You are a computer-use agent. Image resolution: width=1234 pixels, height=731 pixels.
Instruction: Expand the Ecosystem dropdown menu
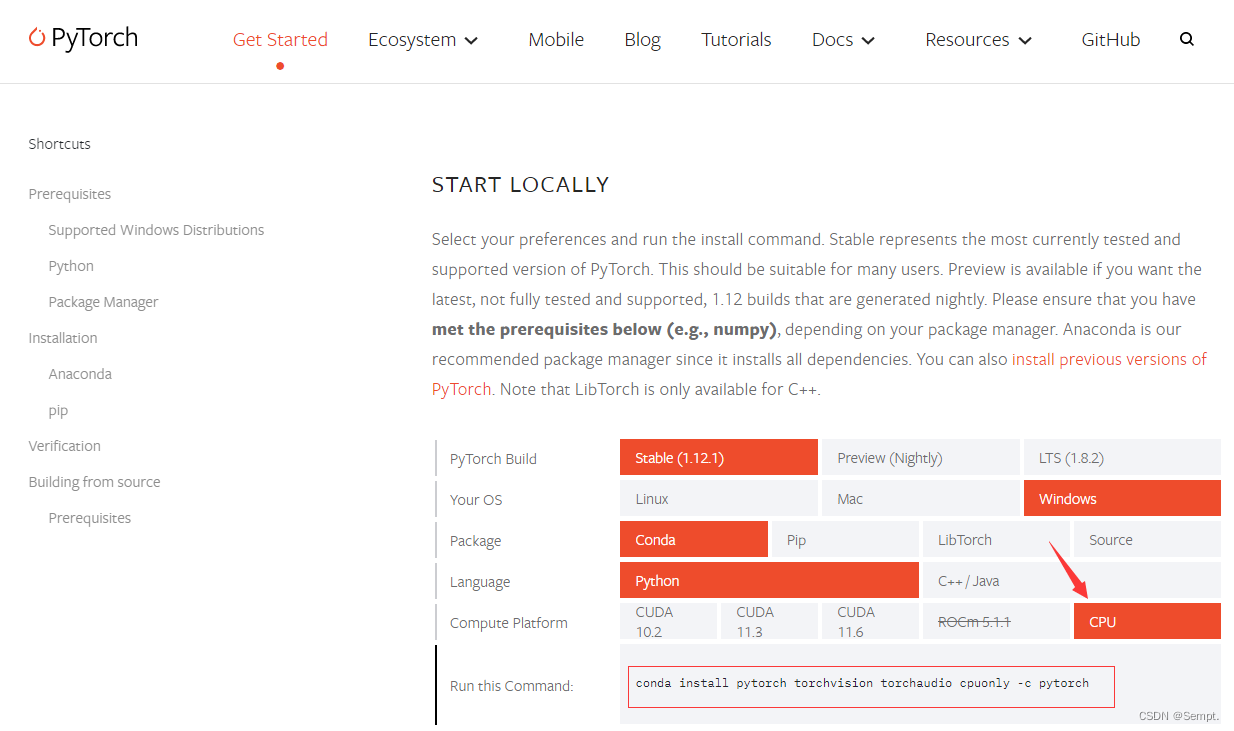tap(423, 40)
